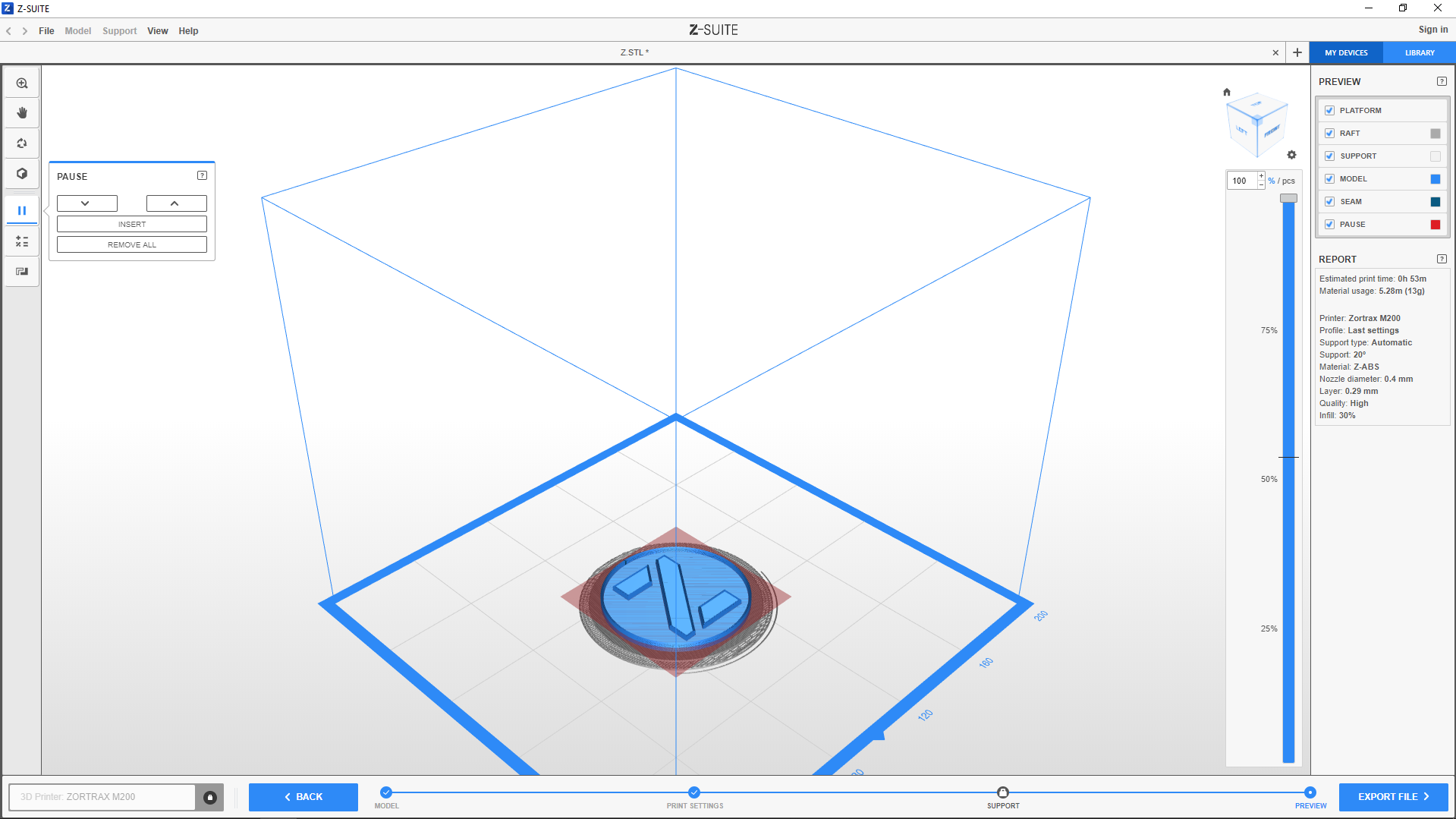Move pause down with chevron button

click(86, 203)
